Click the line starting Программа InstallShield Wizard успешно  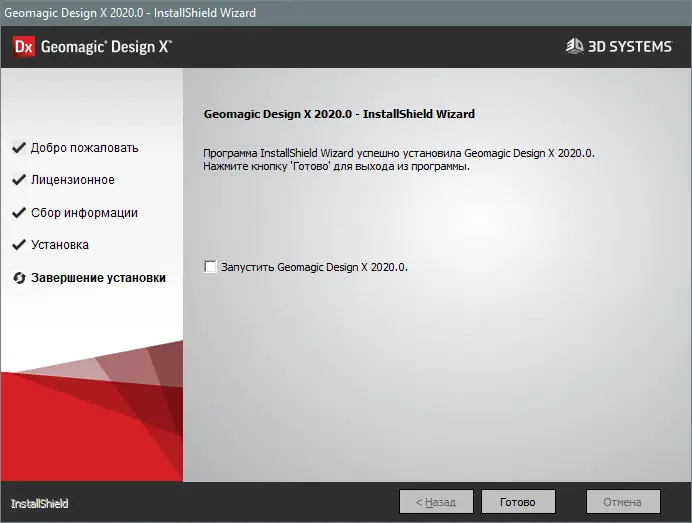(x=399, y=153)
